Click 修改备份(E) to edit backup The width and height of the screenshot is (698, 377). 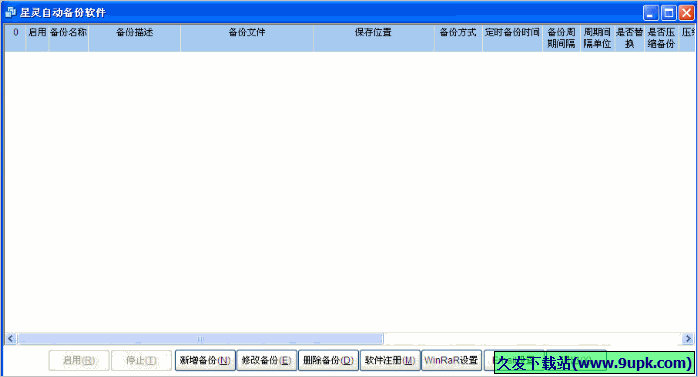point(267,360)
